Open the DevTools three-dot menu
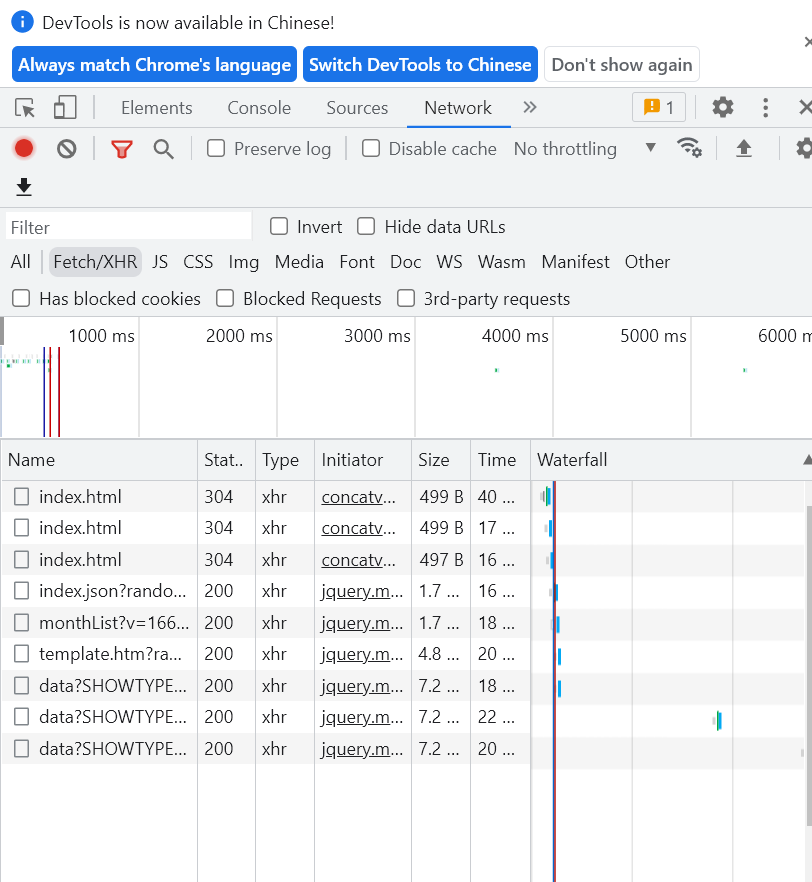 [x=765, y=107]
